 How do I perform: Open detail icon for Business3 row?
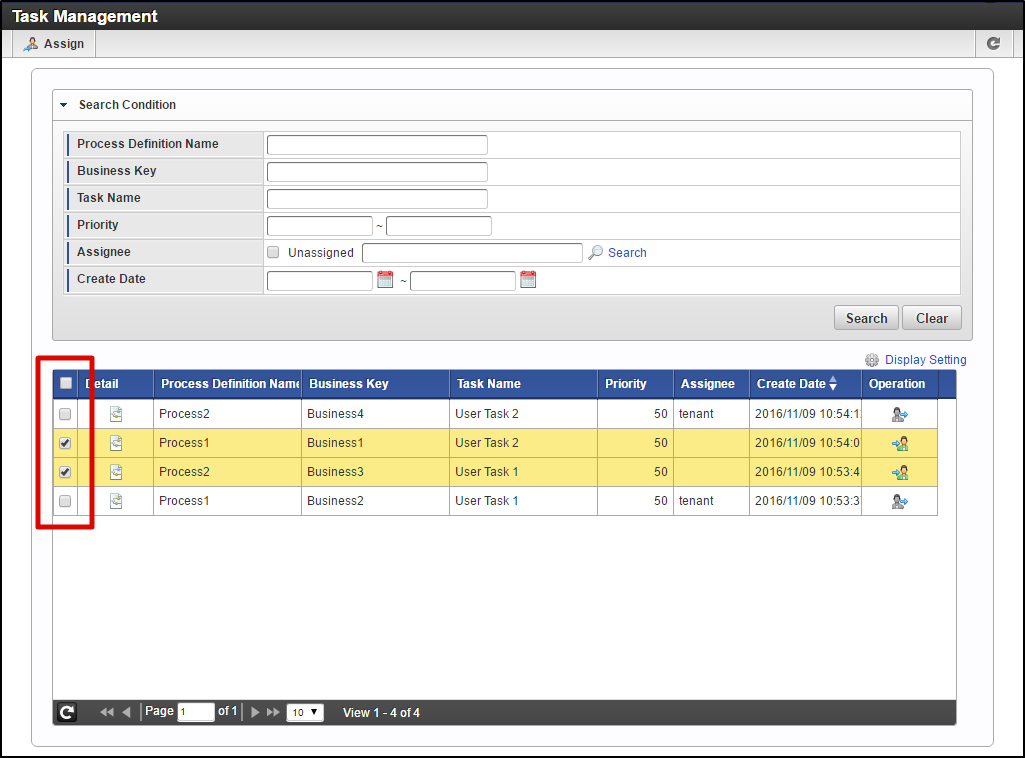pos(116,472)
